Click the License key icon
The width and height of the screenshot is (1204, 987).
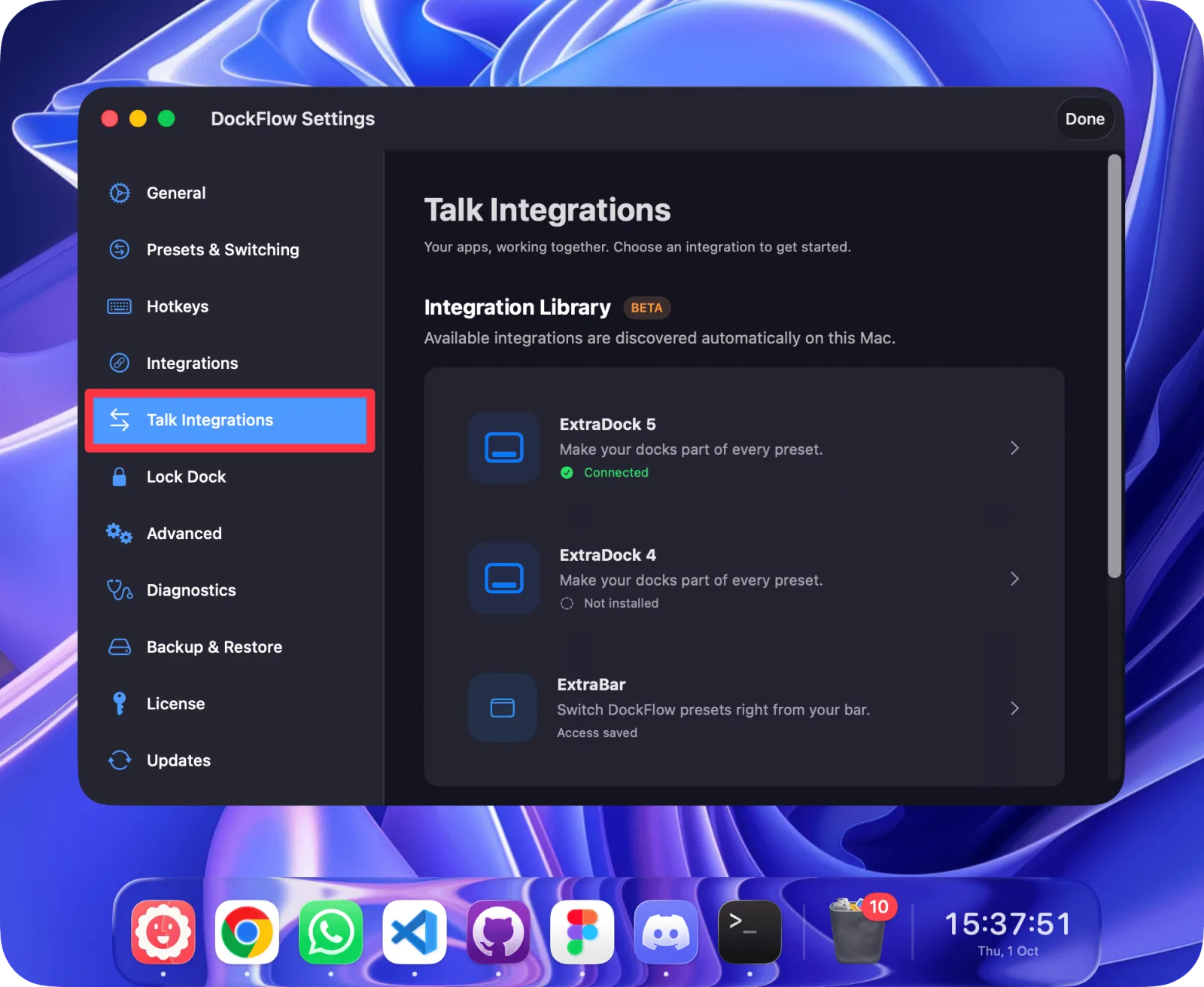pos(120,703)
